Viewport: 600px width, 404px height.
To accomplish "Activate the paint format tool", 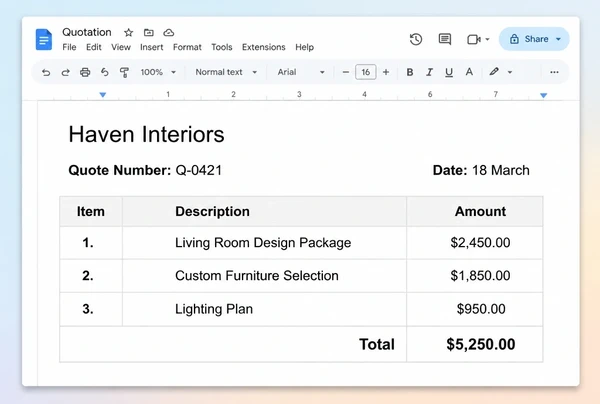I will (x=124, y=72).
